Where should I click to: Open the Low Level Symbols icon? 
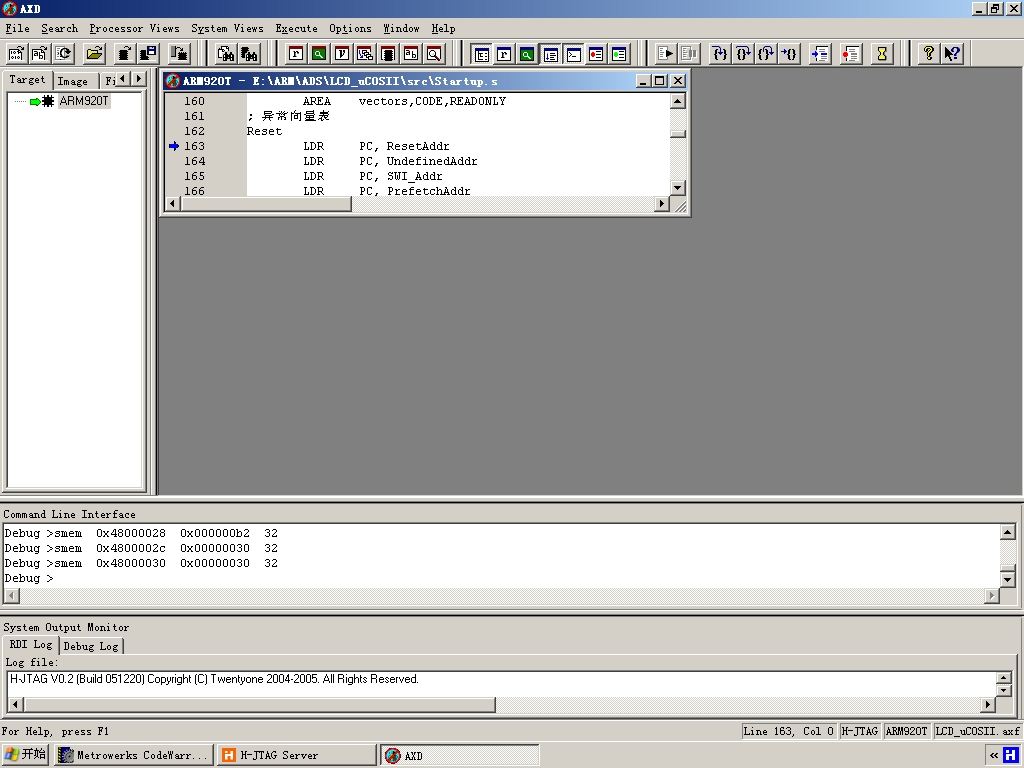(x=411, y=54)
